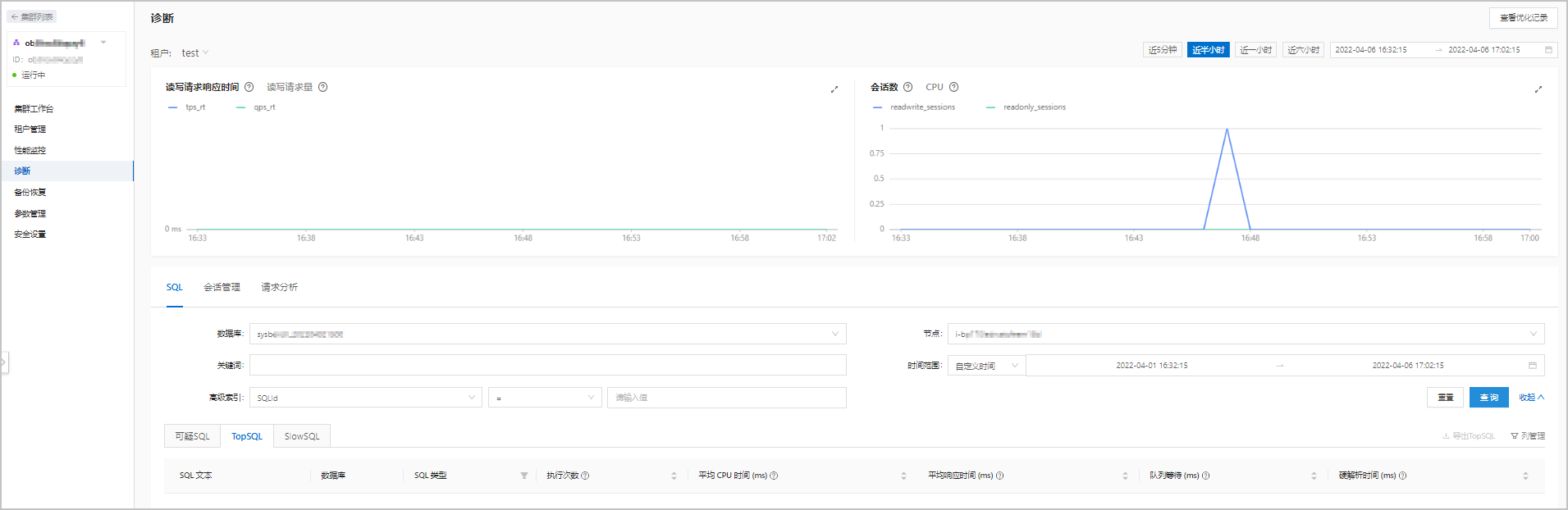Open the = operator dropdown
Screen dimensions: 1568x510
(x=545, y=398)
